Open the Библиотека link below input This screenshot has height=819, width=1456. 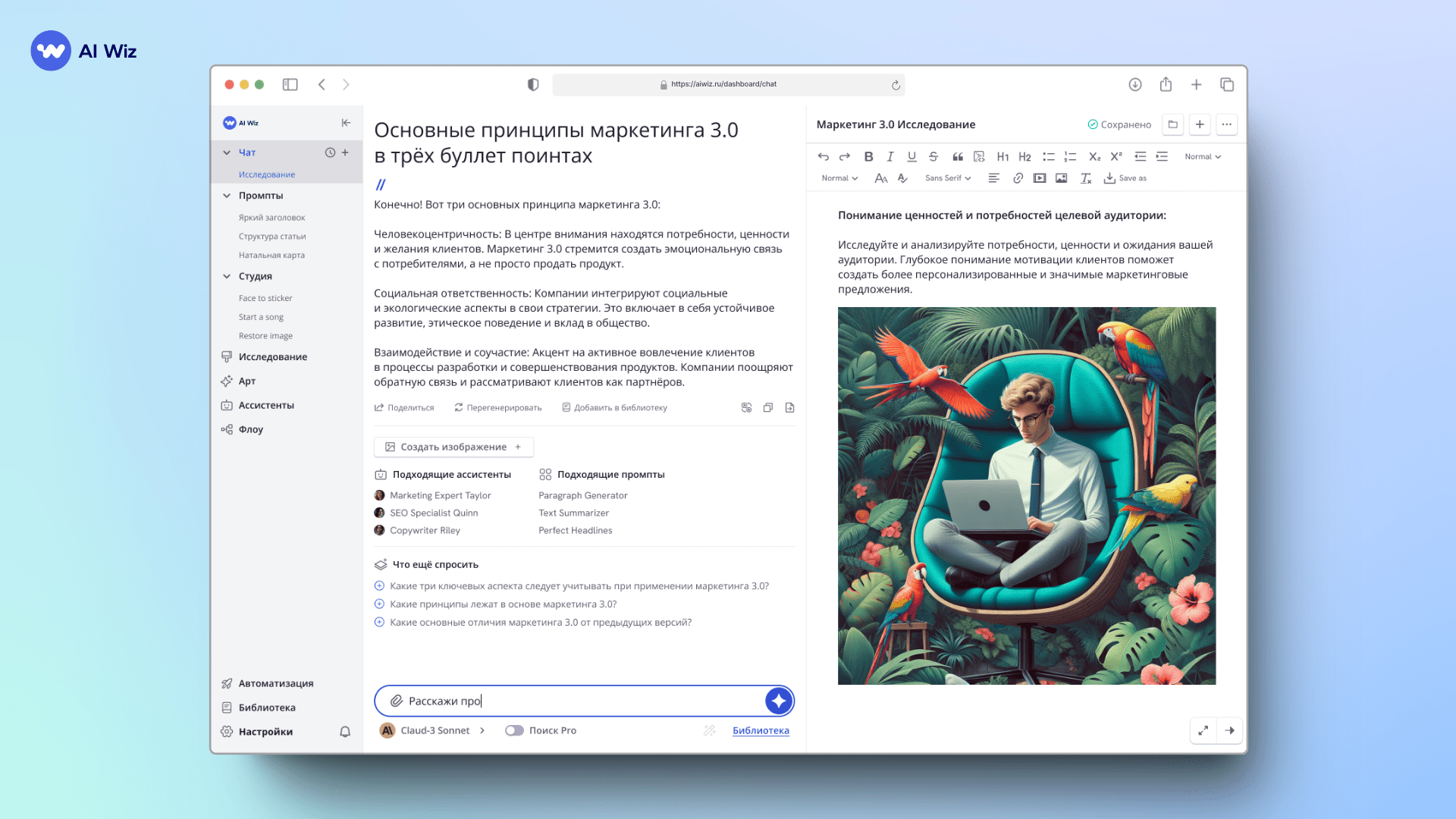(761, 730)
